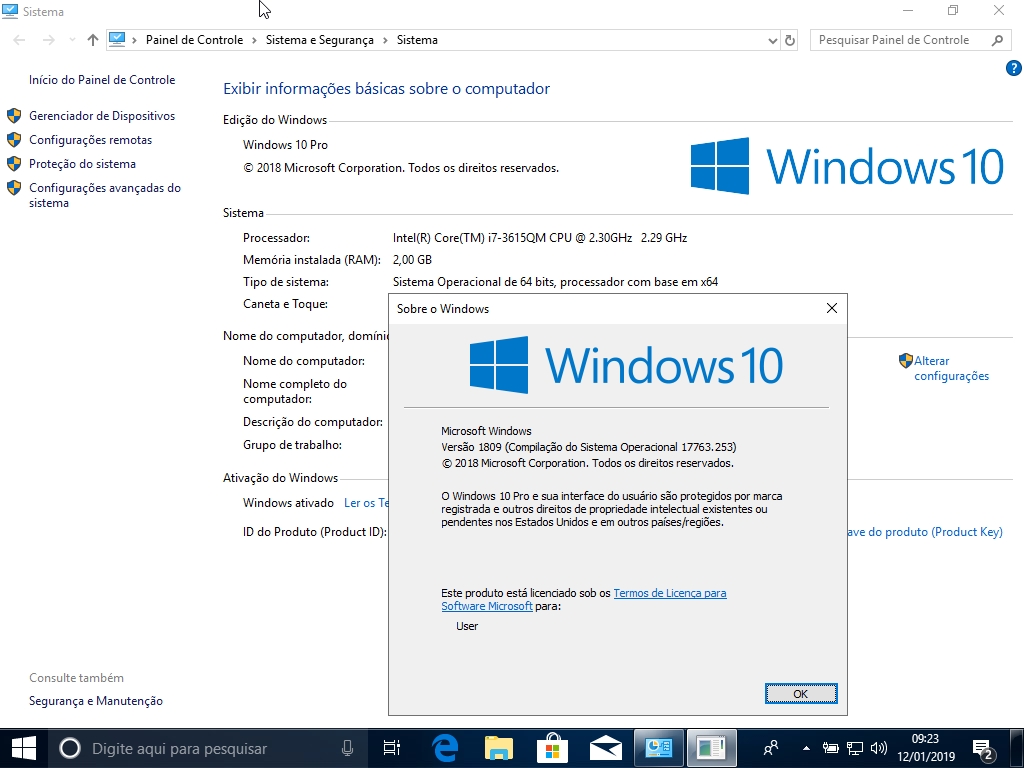The height and width of the screenshot is (768, 1024).
Task: Open Configurações avançadas do sistema
Action: click(104, 195)
